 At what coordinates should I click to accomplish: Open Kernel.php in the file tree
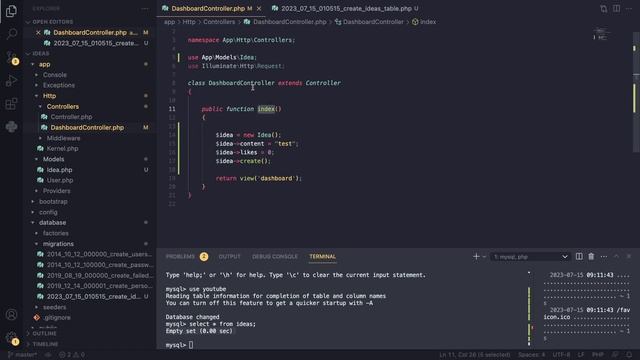tap(62, 149)
